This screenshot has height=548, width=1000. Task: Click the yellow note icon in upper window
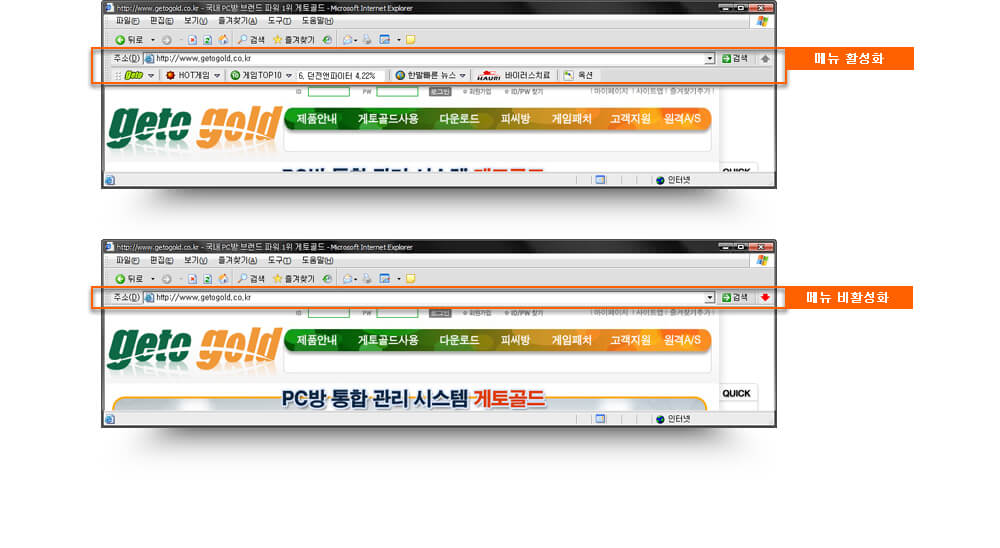[411, 40]
